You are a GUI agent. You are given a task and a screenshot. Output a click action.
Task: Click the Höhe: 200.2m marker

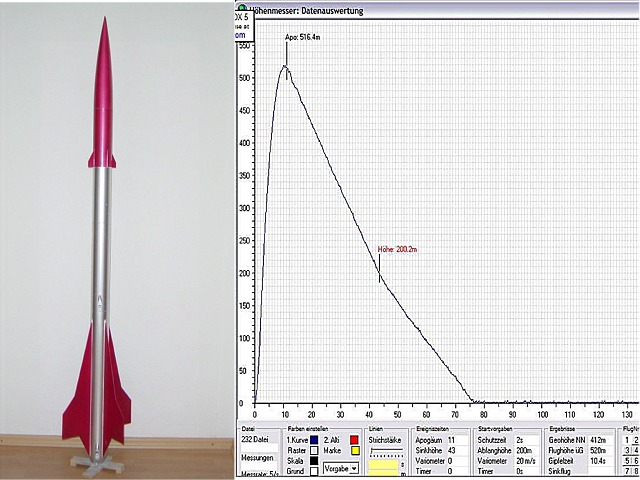pyautogui.click(x=397, y=249)
